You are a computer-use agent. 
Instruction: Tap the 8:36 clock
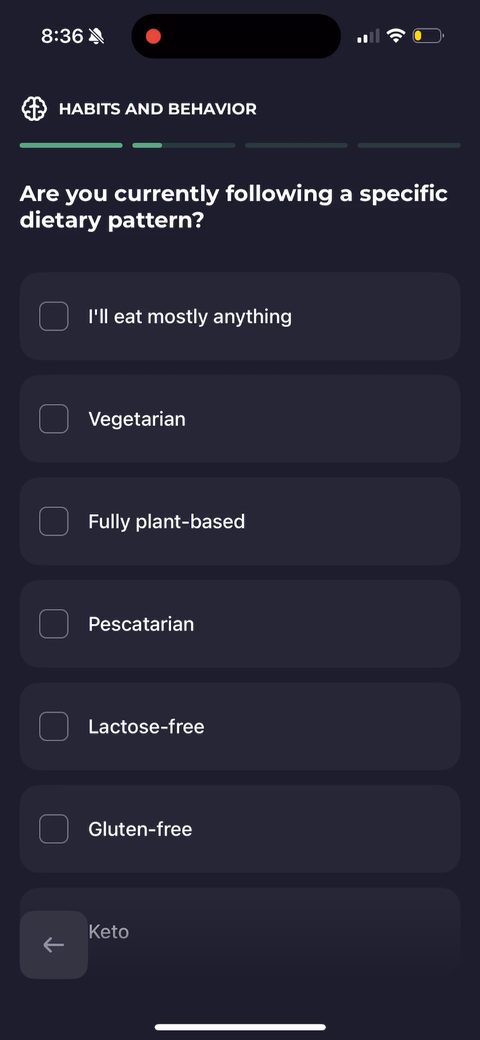pos(62,36)
